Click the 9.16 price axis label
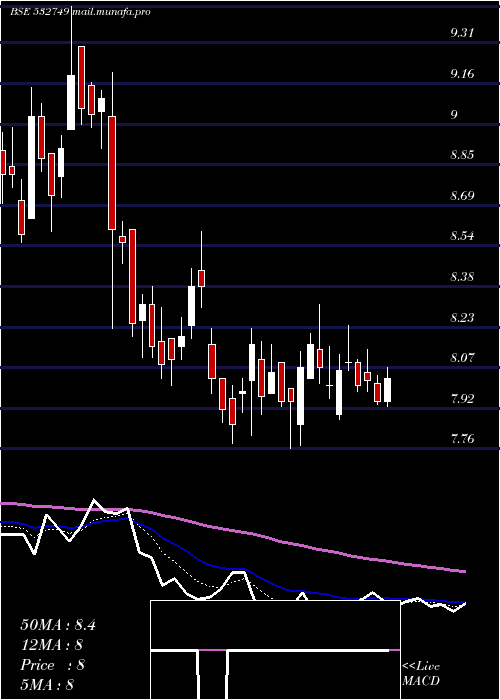Viewport: 500px width, 700px height. tap(462, 74)
